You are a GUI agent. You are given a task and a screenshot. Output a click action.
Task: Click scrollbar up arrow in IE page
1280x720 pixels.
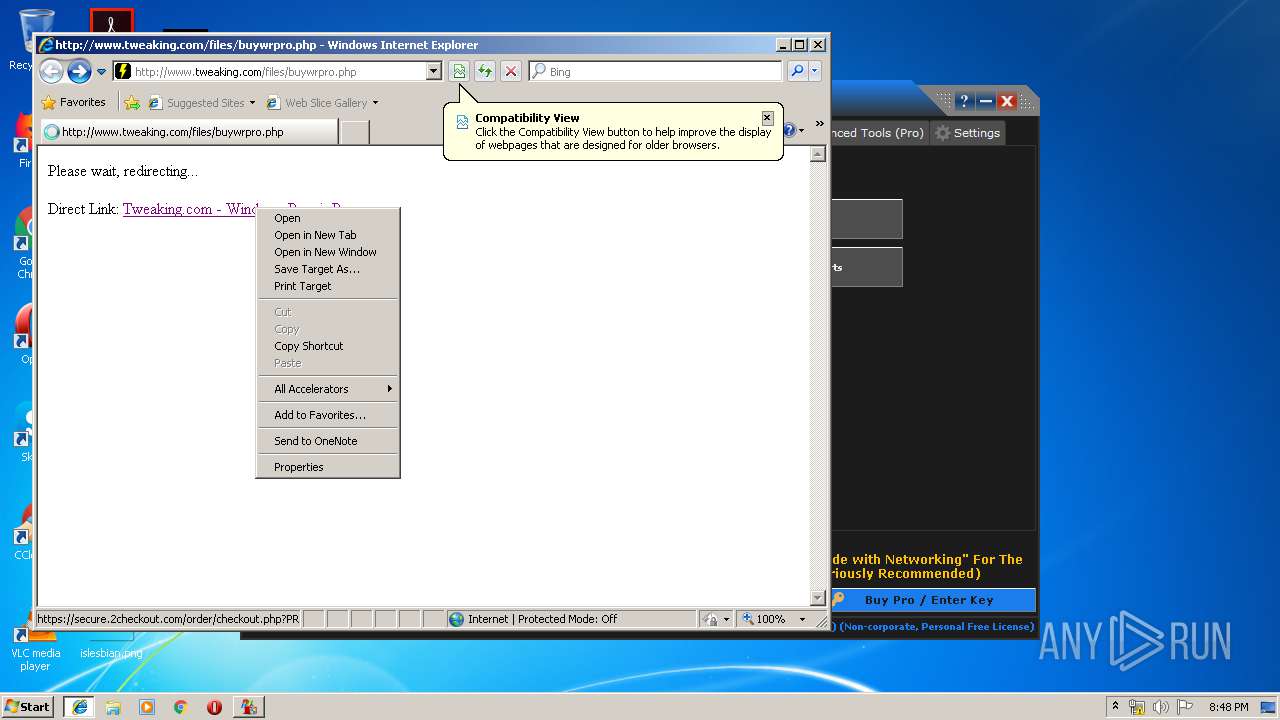(817, 154)
